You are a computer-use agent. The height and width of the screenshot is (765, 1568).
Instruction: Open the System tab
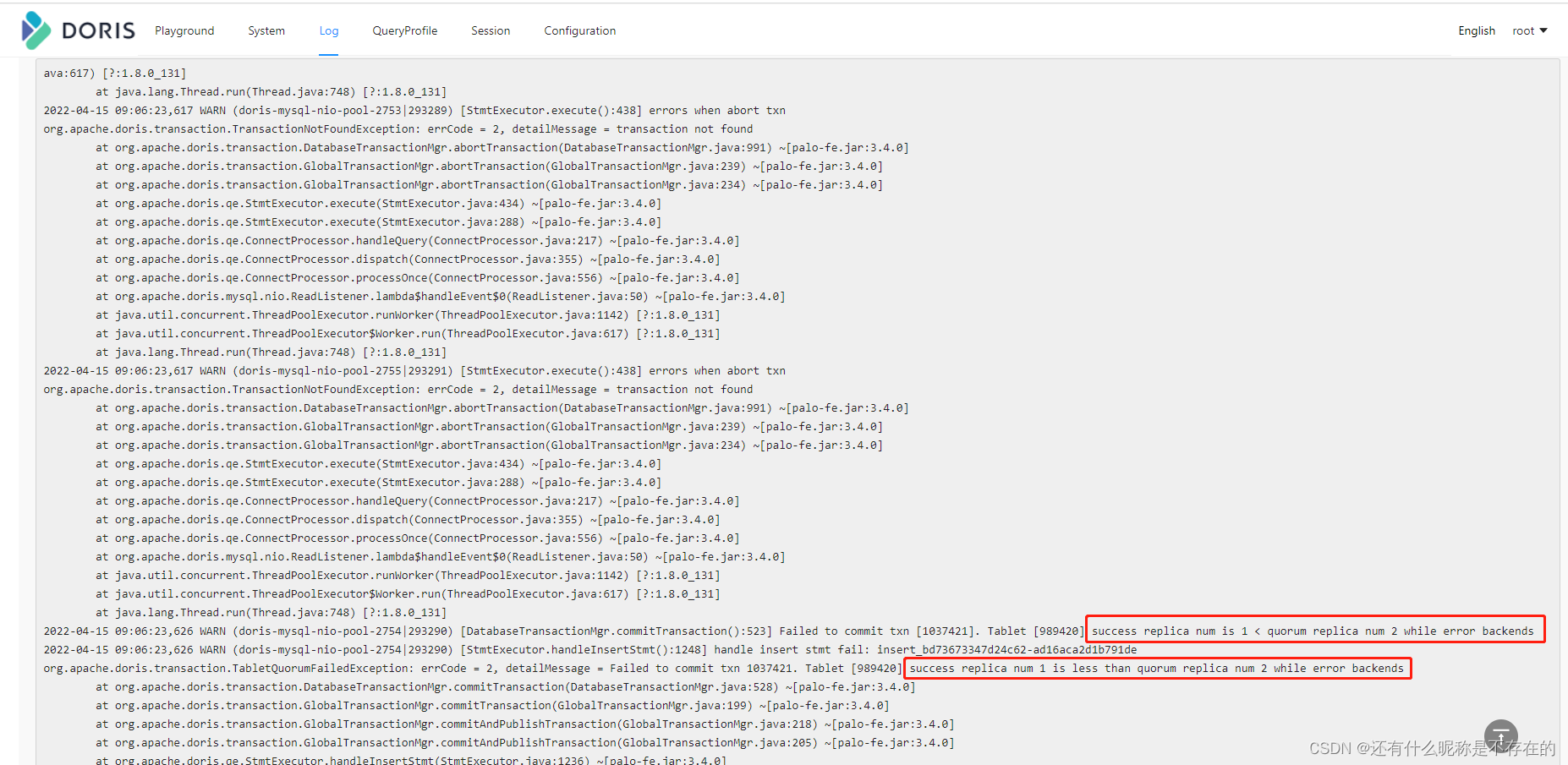pyautogui.click(x=266, y=30)
